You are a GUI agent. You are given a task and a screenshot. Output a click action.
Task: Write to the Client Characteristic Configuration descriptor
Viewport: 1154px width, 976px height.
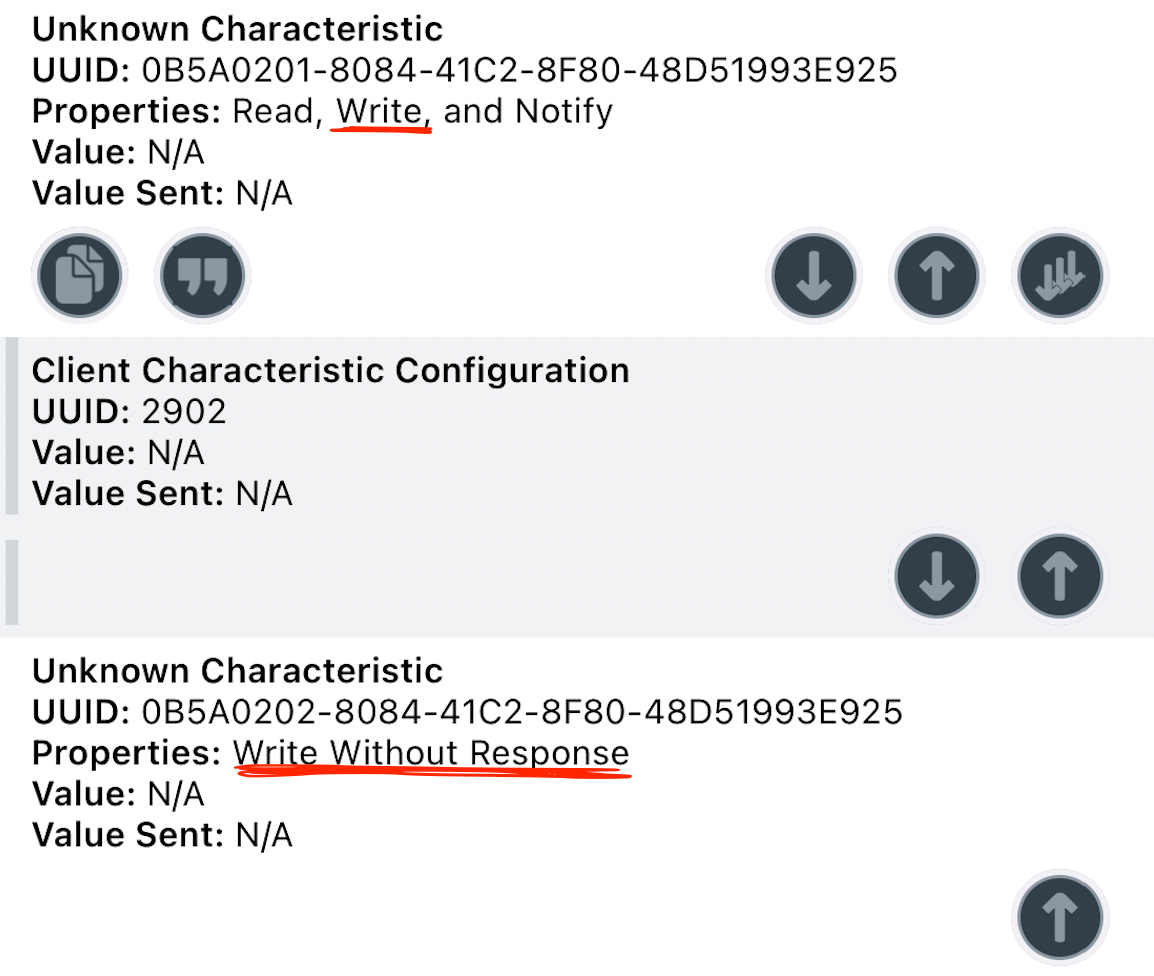click(1059, 576)
